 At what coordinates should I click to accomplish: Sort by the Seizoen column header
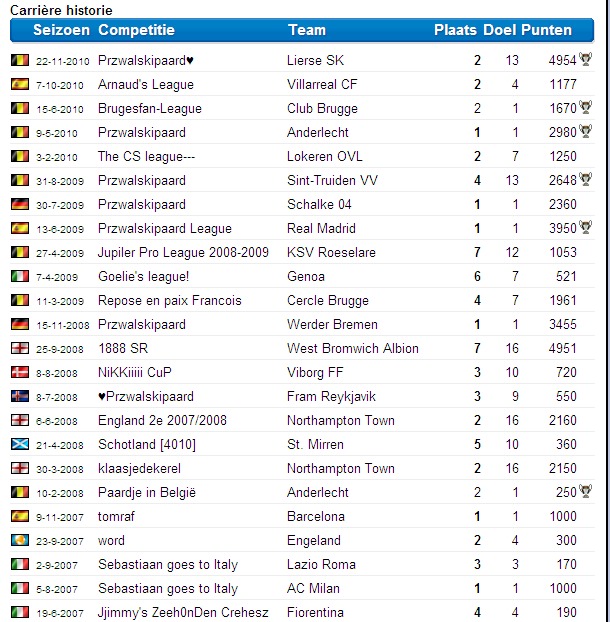coord(61,31)
